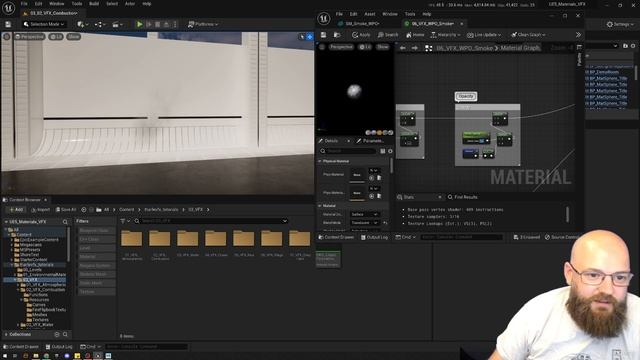The width and height of the screenshot is (640, 360).
Task: Click the save icon in main editor toolbar
Action: point(8,24)
